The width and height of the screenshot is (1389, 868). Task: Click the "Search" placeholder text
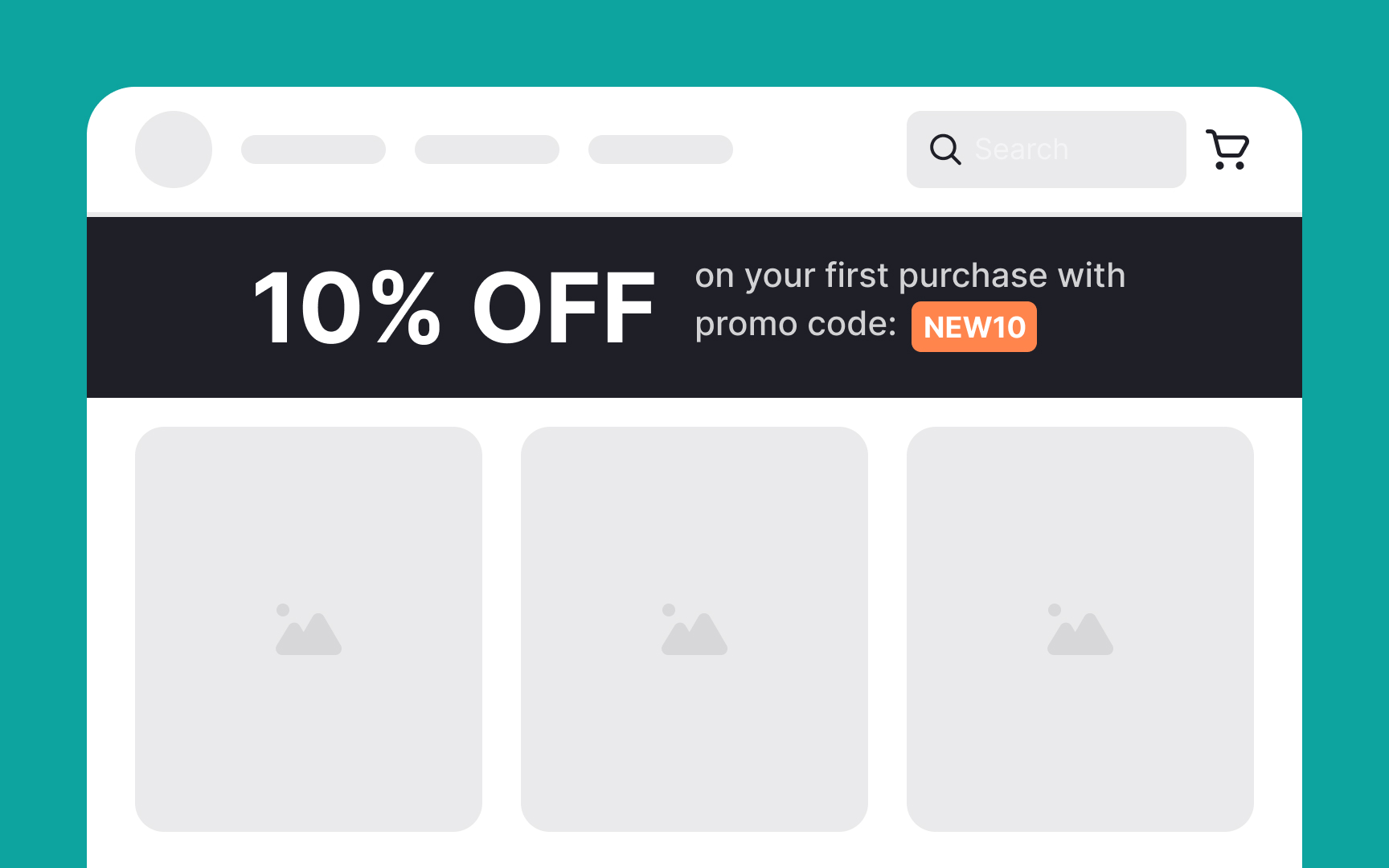[x=1021, y=149]
